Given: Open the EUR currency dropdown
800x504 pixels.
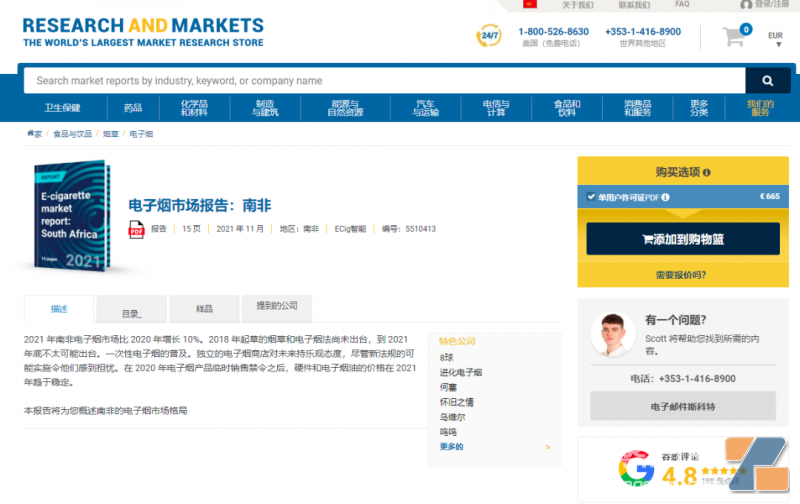Looking at the screenshot, I should tap(776, 39).
